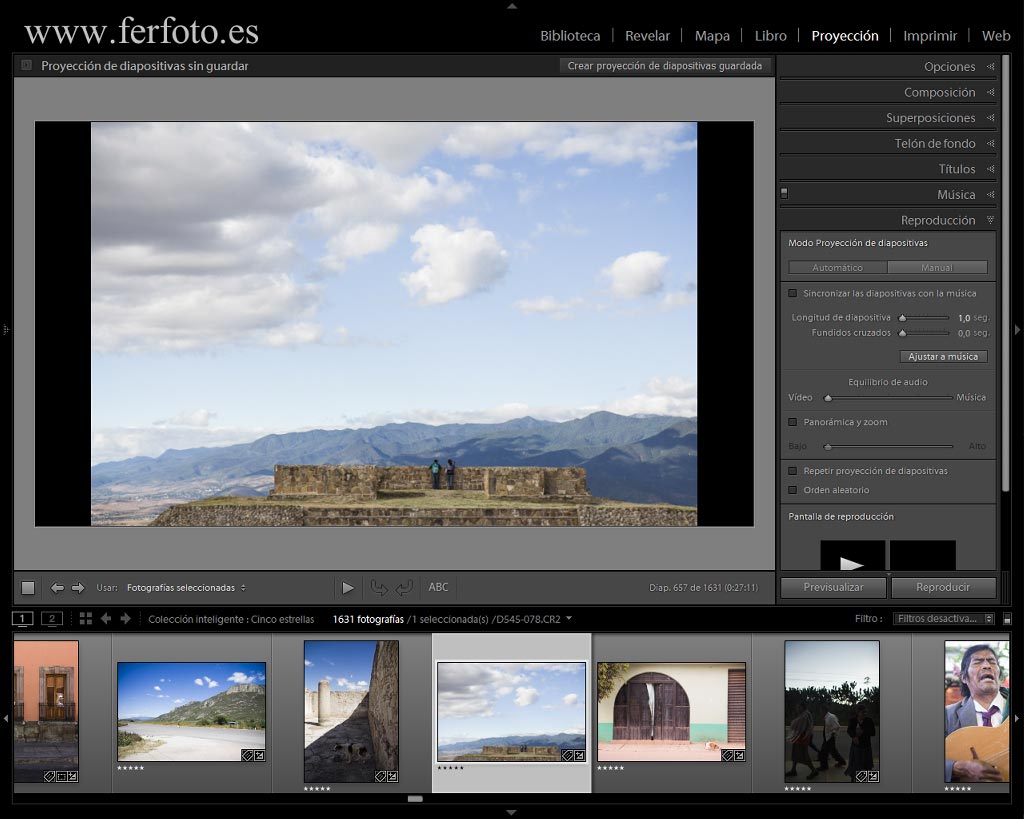The height and width of the screenshot is (819, 1024).
Task: Select secondary window display 2 icon
Action: 52,618
